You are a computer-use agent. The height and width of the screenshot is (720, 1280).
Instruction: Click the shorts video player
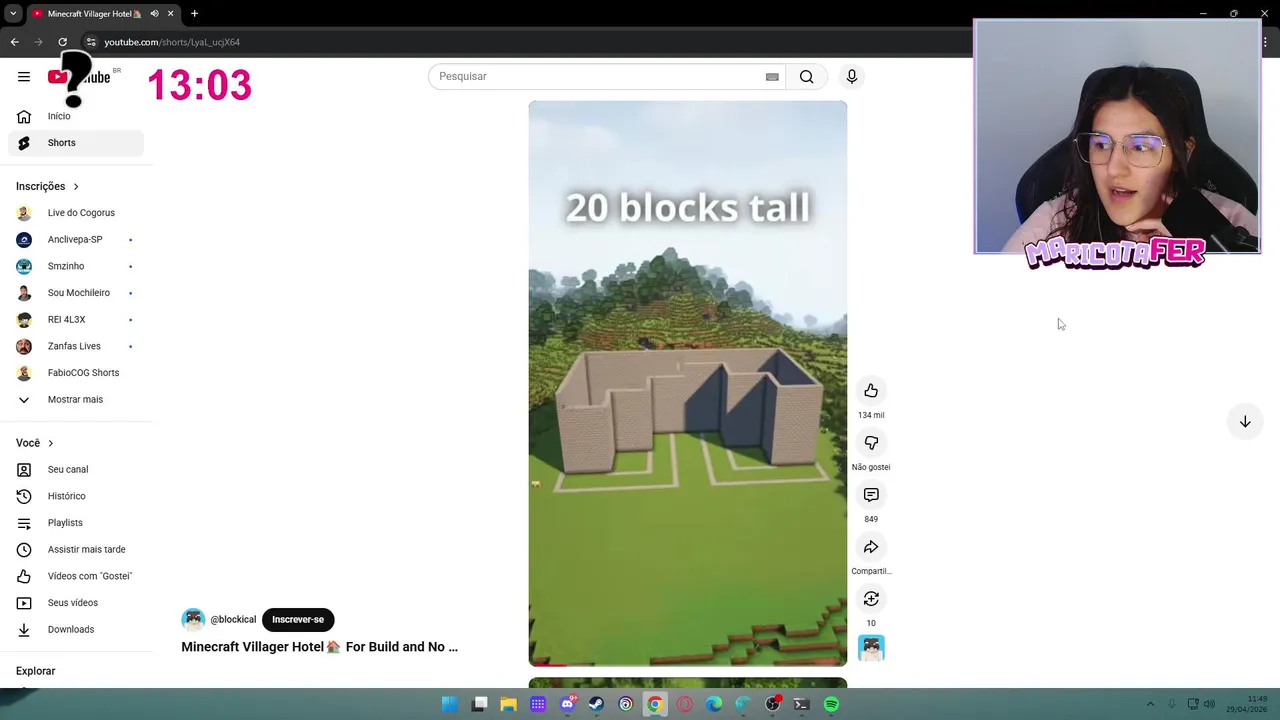tap(688, 383)
